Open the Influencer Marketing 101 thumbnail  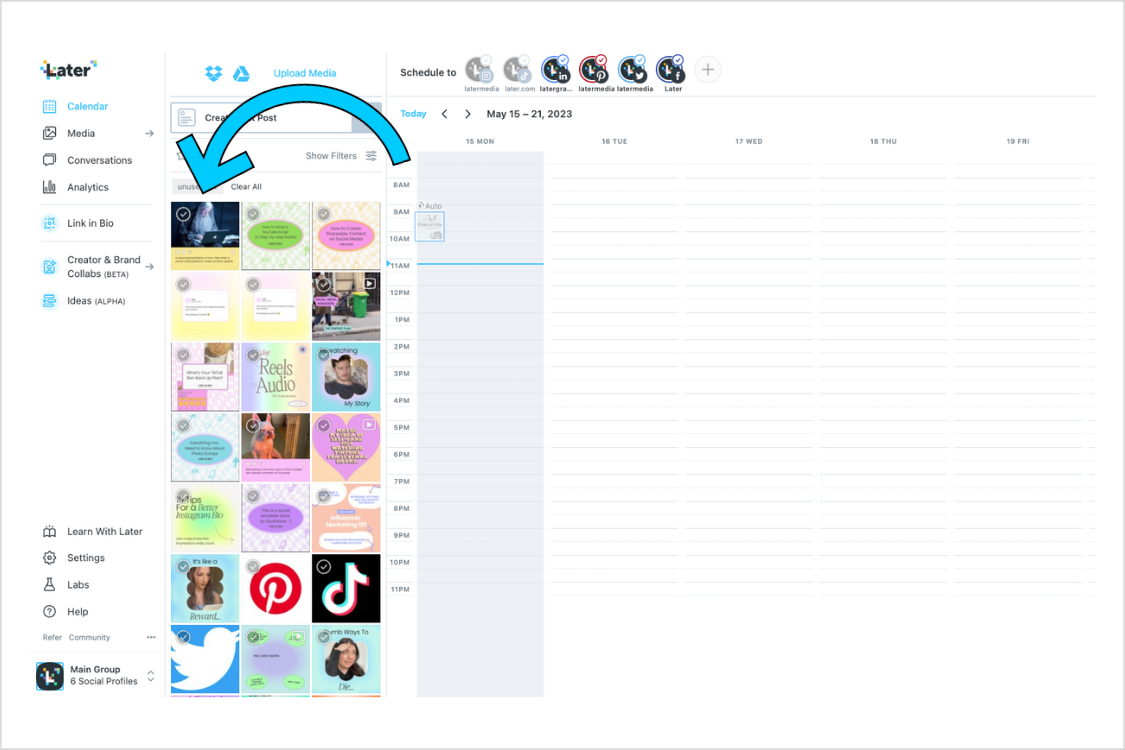[346, 517]
